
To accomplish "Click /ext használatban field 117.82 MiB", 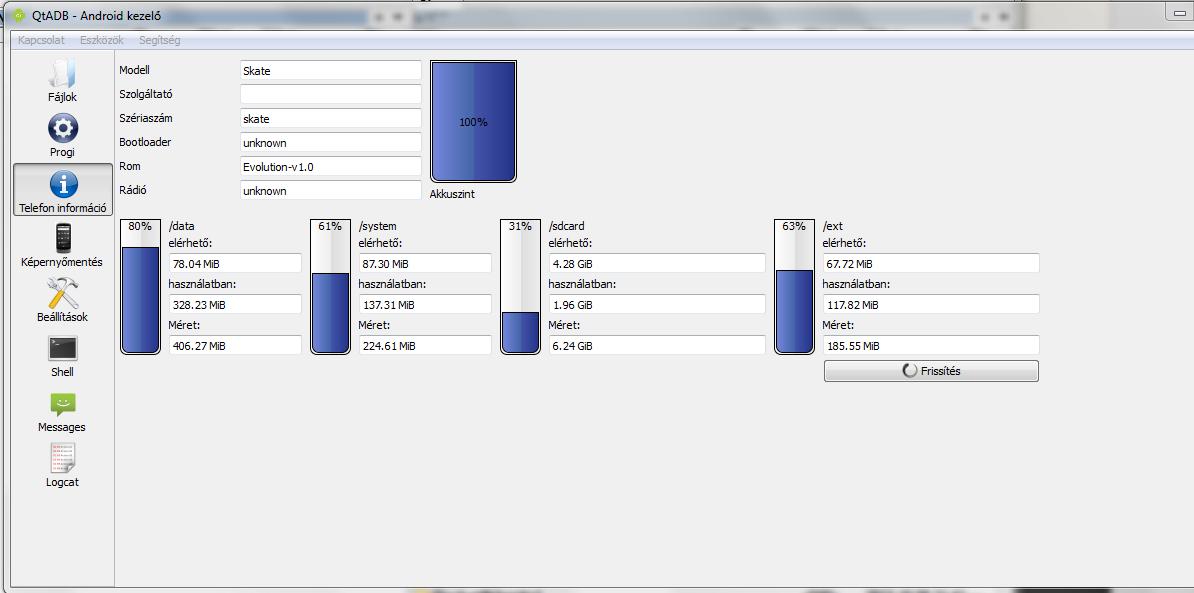I will 931,304.
